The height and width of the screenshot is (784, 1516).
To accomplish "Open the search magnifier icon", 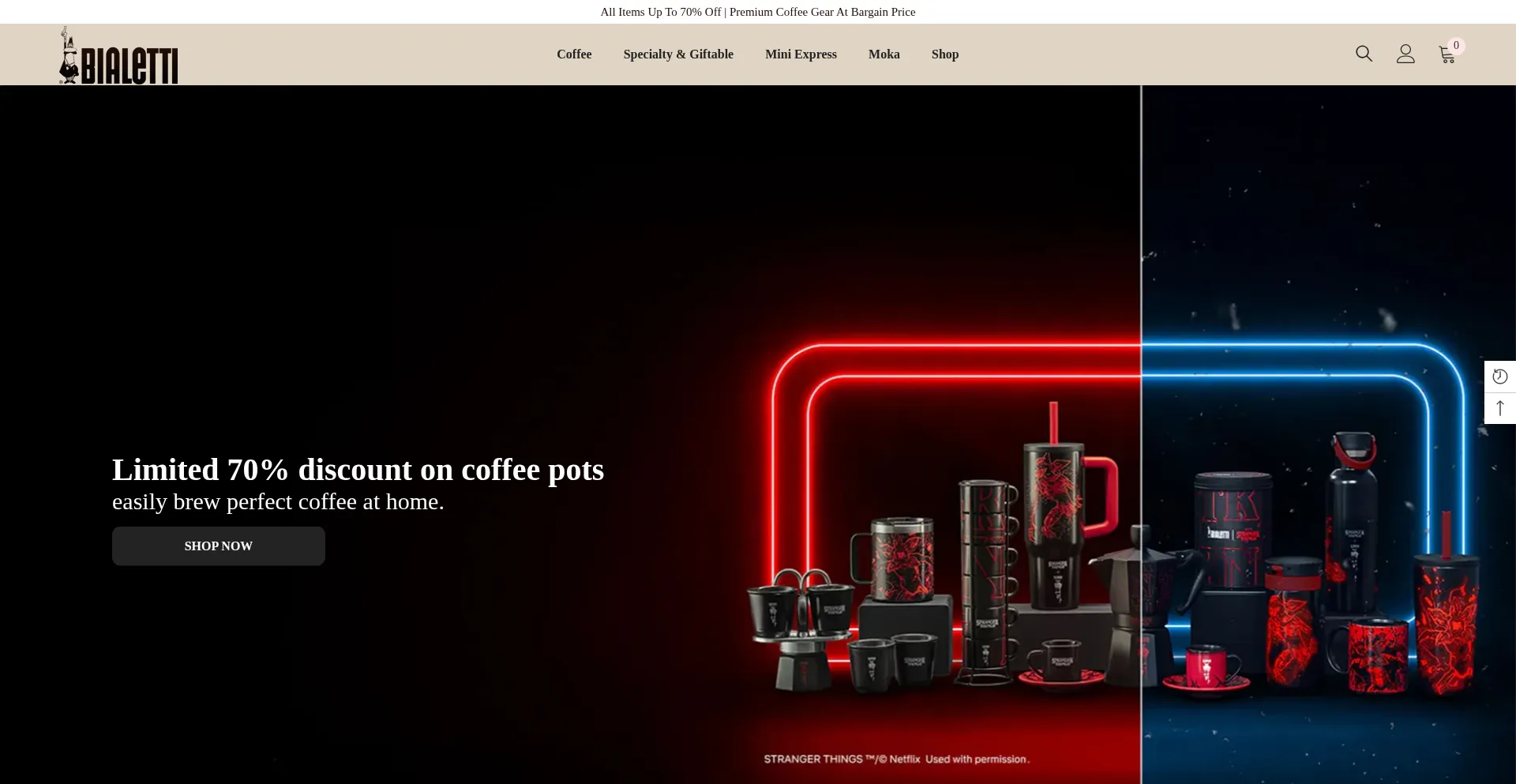I will point(1364,54).
